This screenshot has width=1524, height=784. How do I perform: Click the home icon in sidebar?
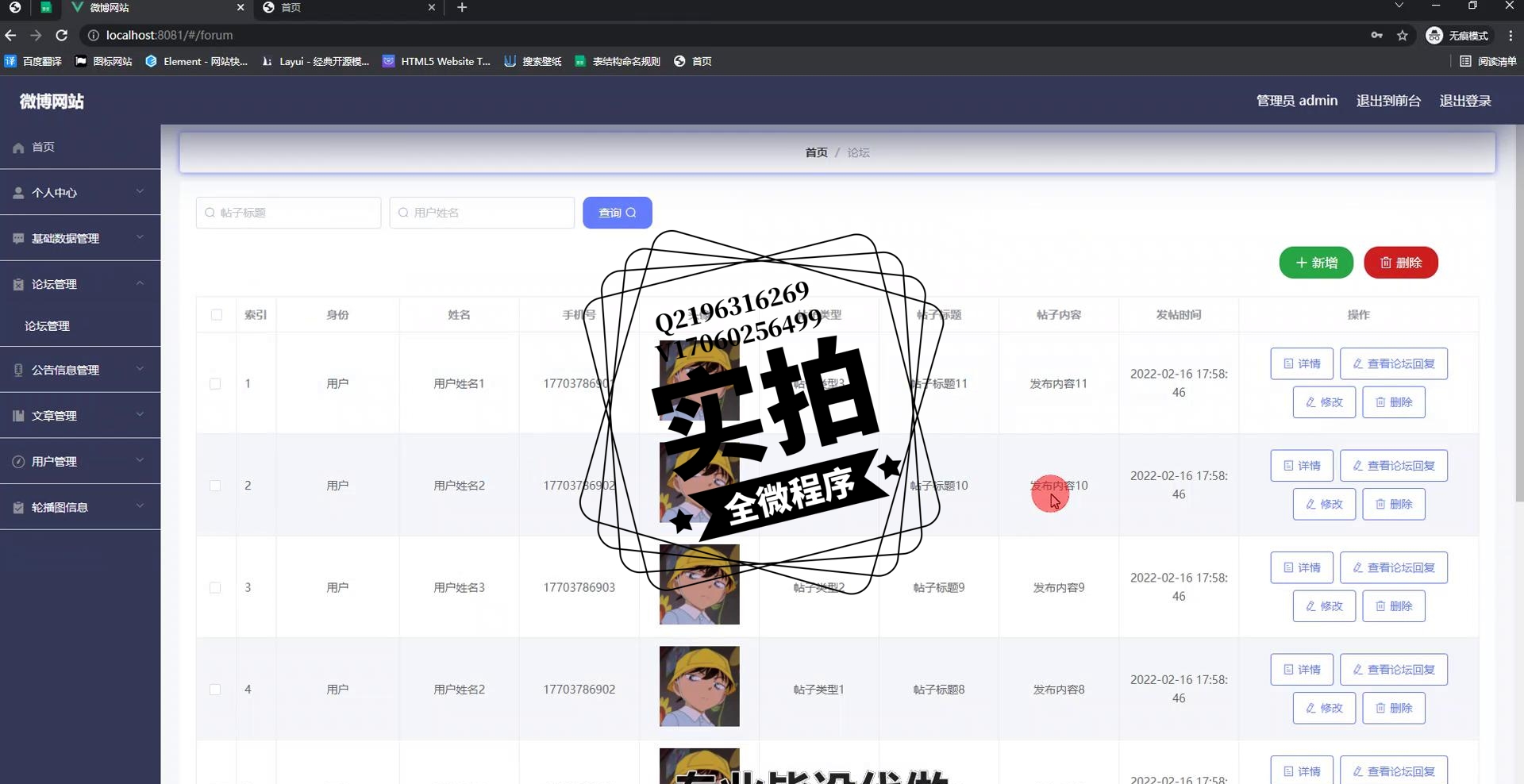point(18,148)
